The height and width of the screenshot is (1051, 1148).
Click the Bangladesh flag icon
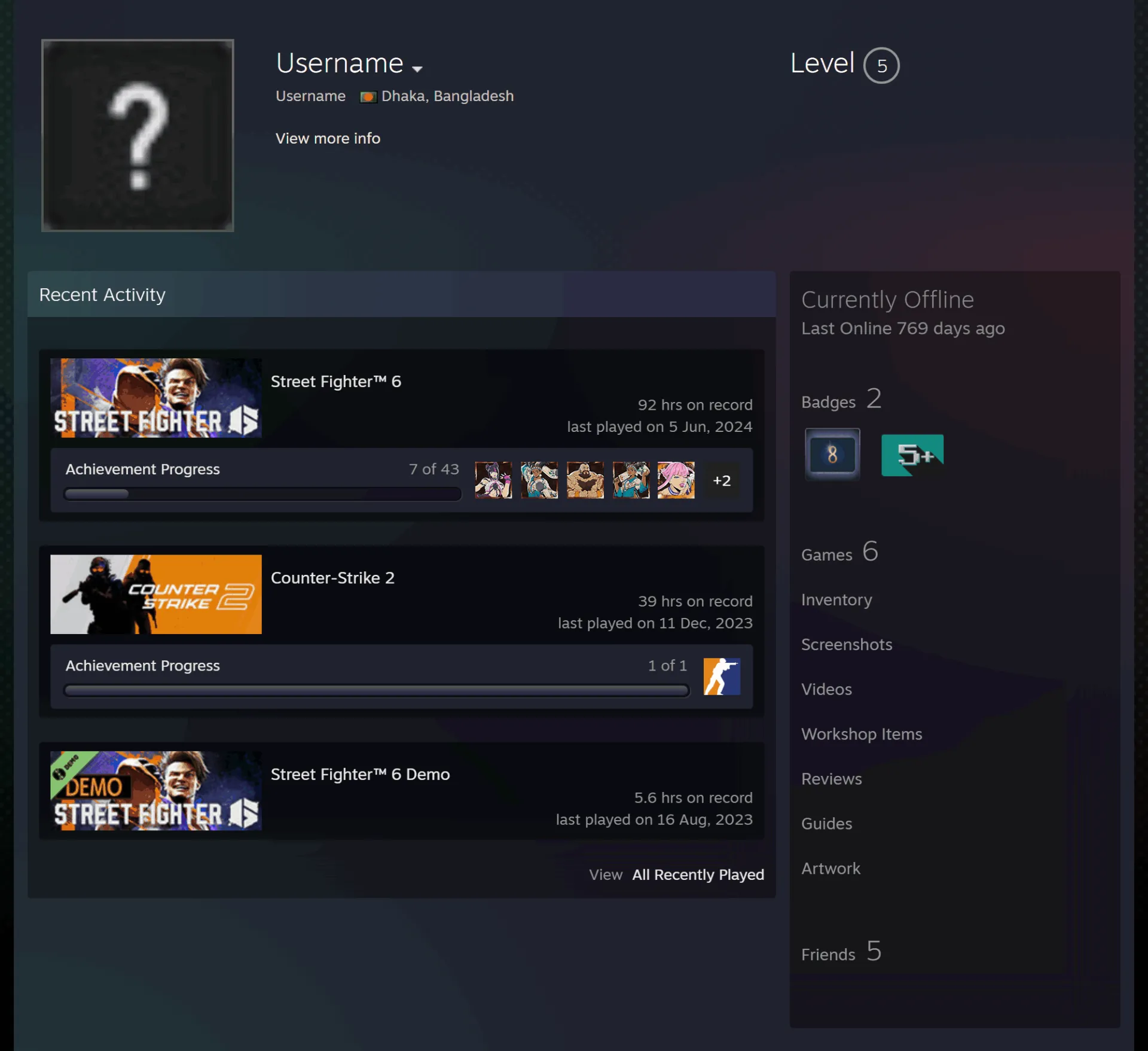(x=368, y=97)
